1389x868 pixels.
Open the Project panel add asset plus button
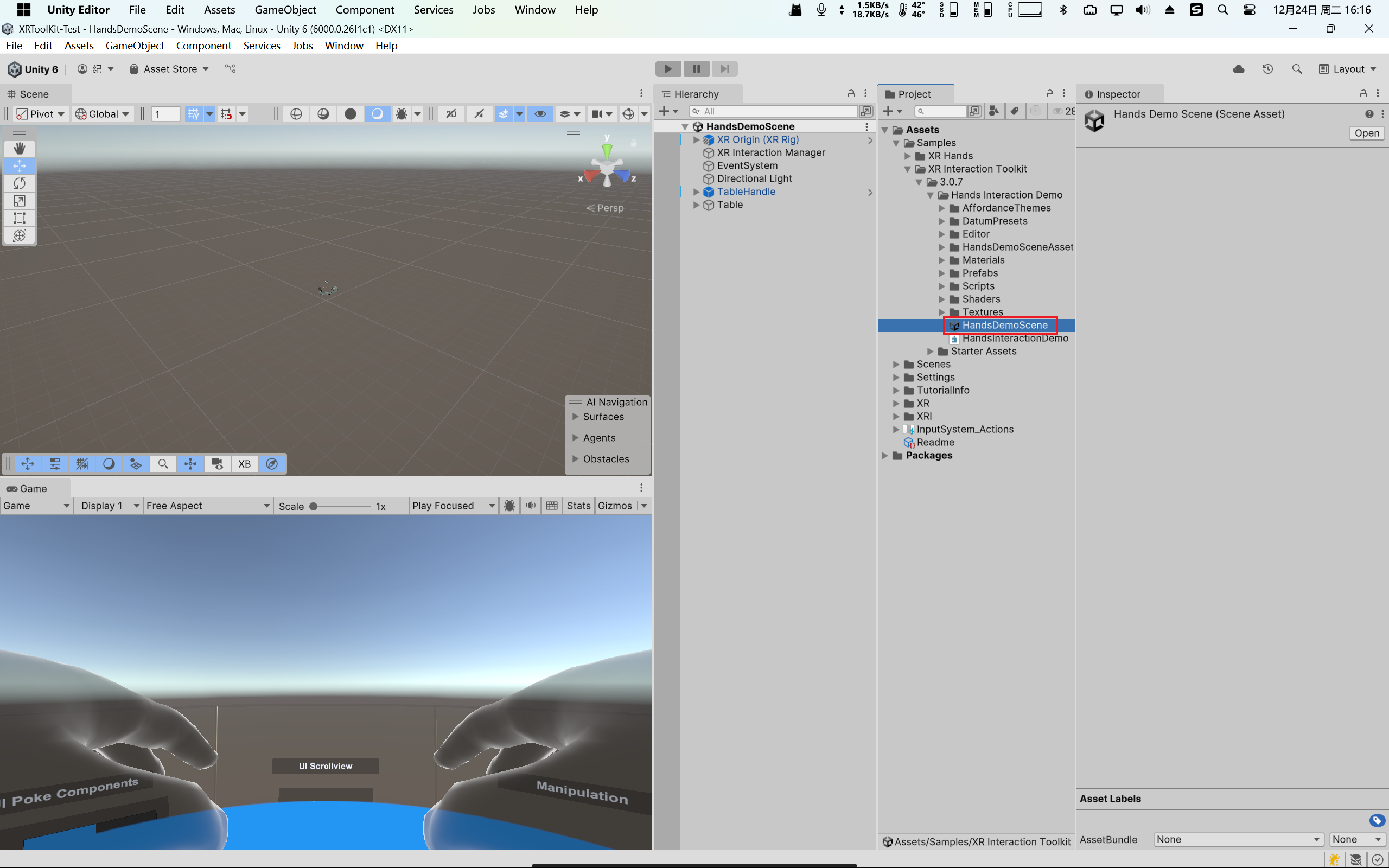tap(893, 111)
